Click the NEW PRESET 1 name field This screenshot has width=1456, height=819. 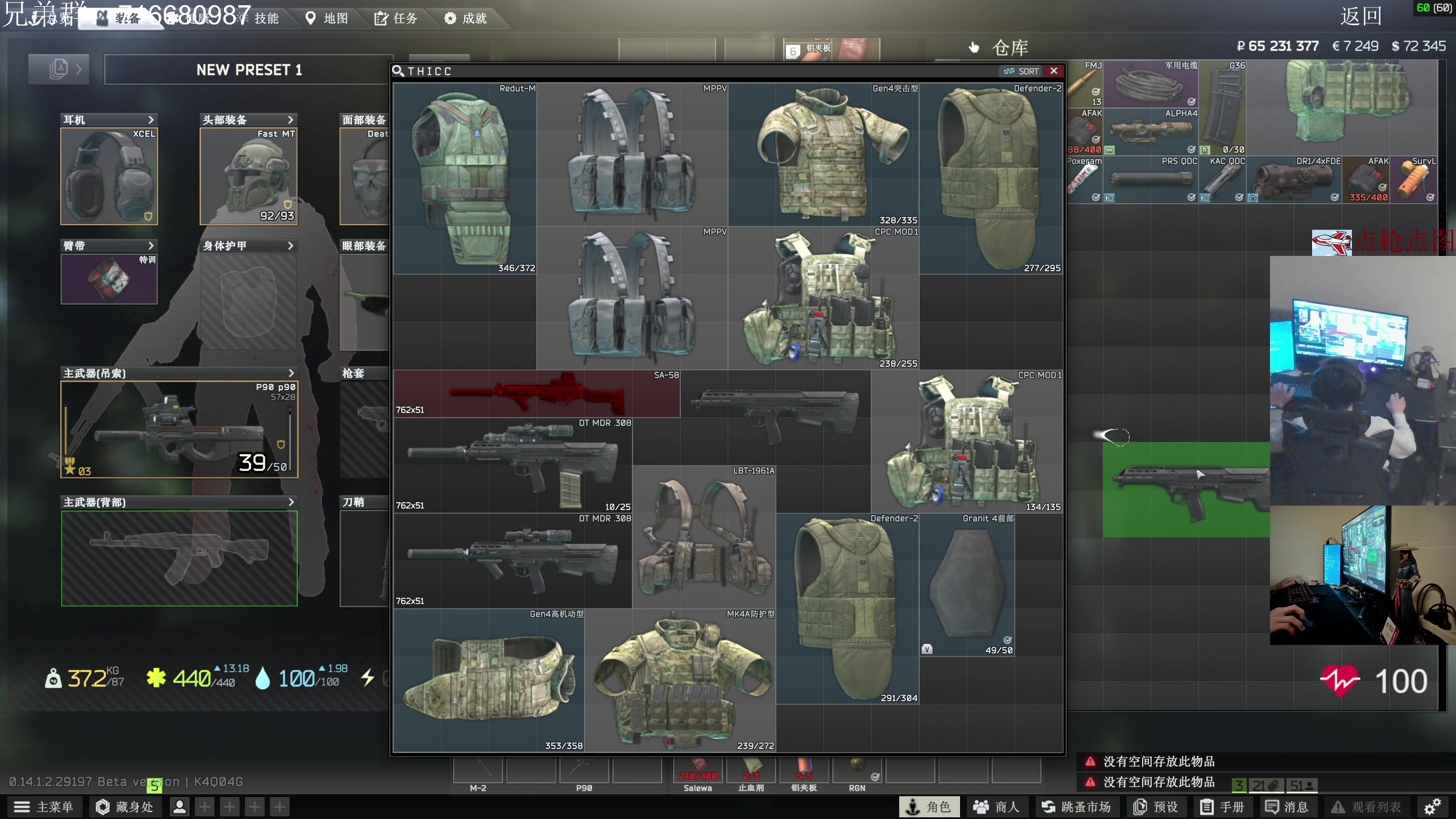pyautogui.click(x=249, y=70)
